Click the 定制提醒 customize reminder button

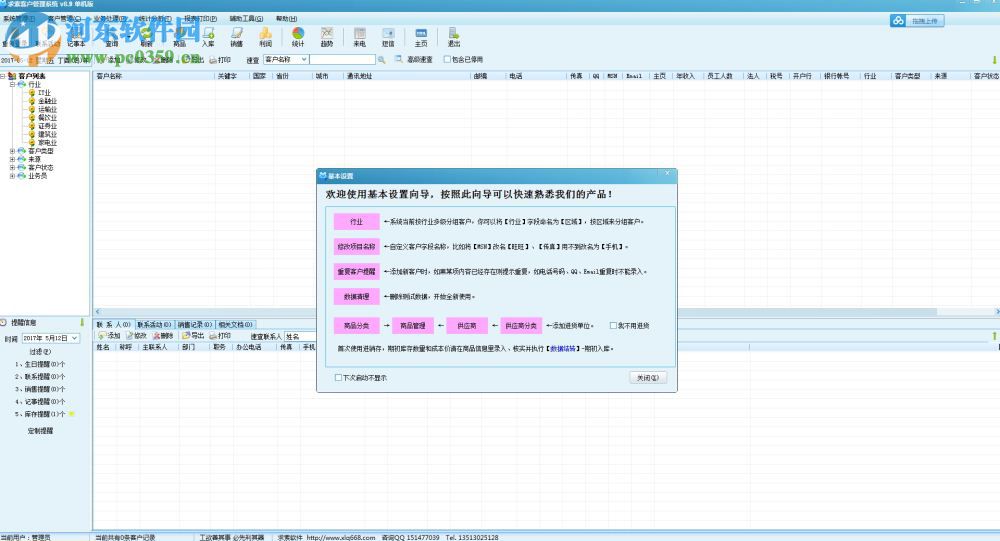40,431
